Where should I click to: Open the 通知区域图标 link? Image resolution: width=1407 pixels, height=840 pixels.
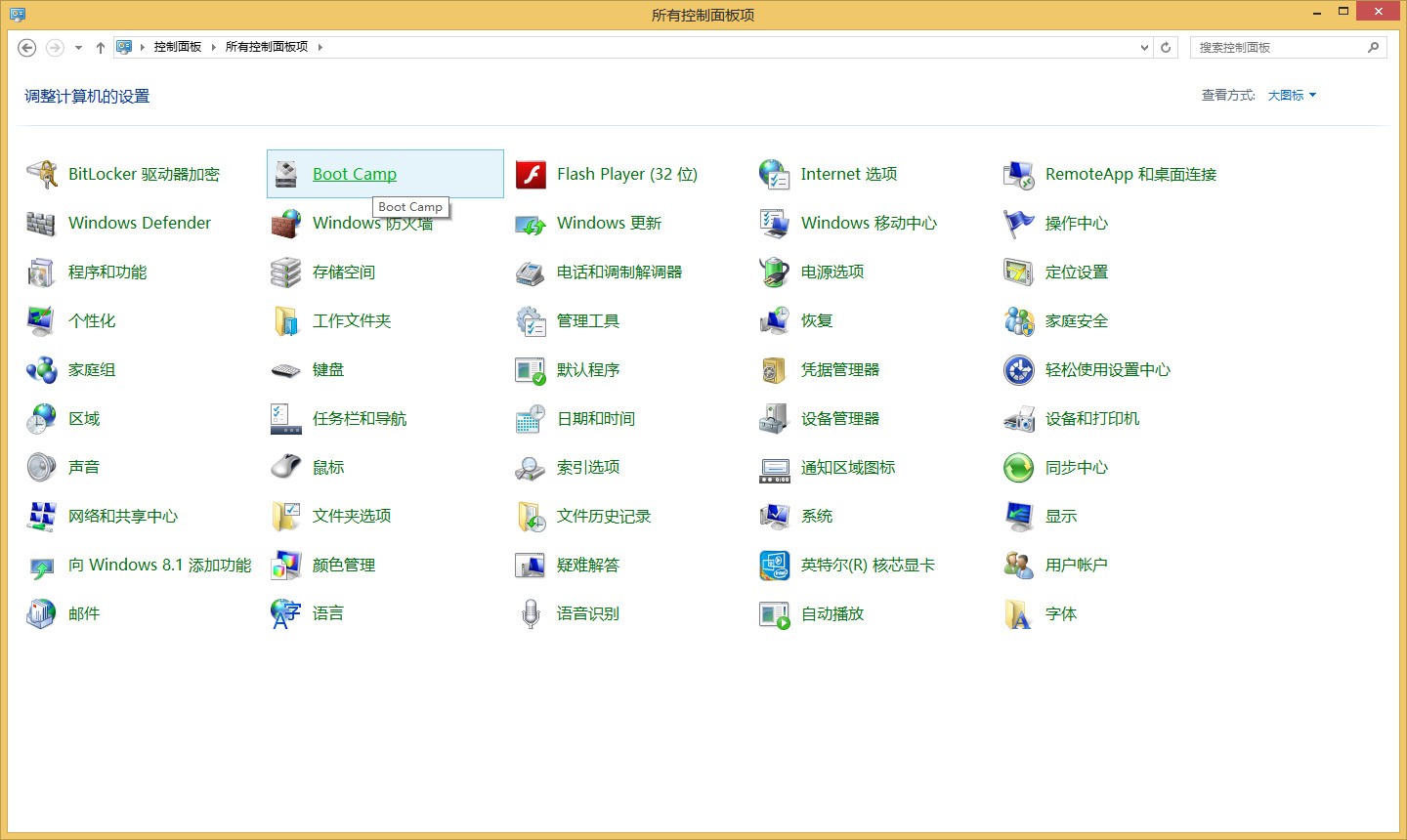(848, 467)
